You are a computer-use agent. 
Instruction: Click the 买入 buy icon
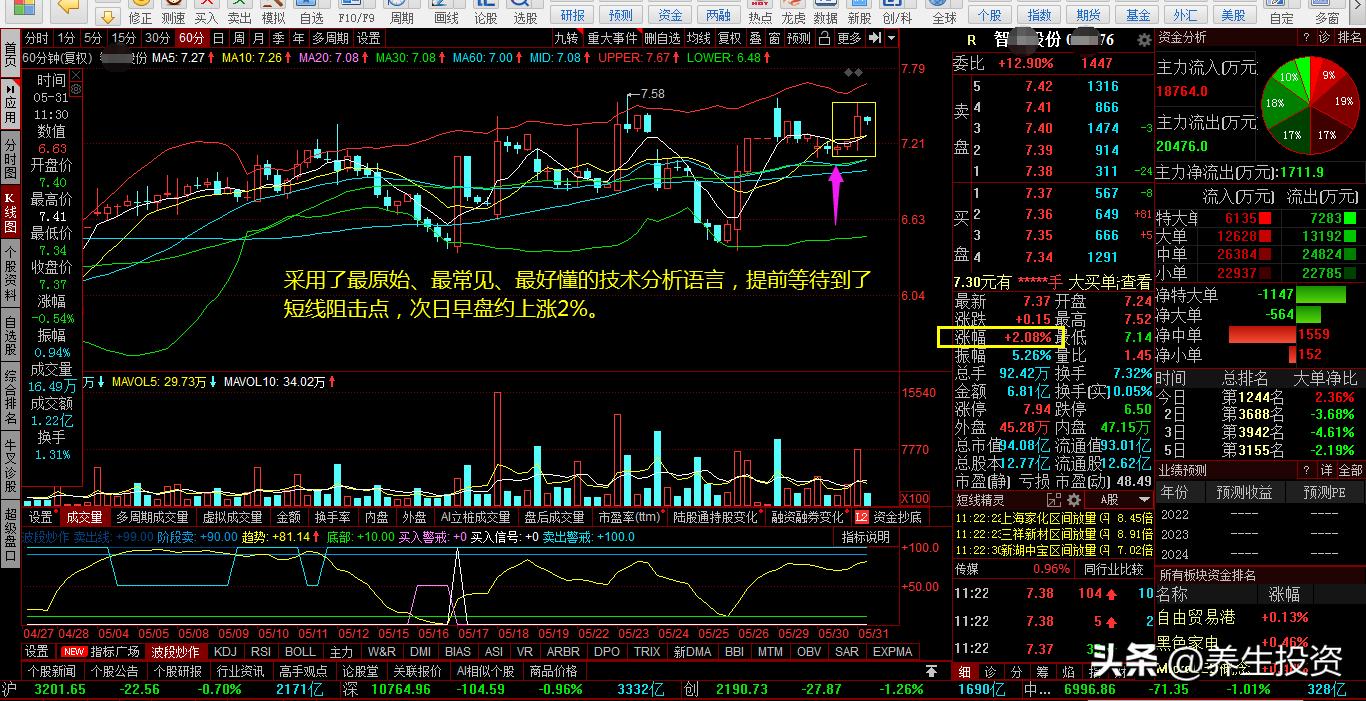tap(206, 12)
